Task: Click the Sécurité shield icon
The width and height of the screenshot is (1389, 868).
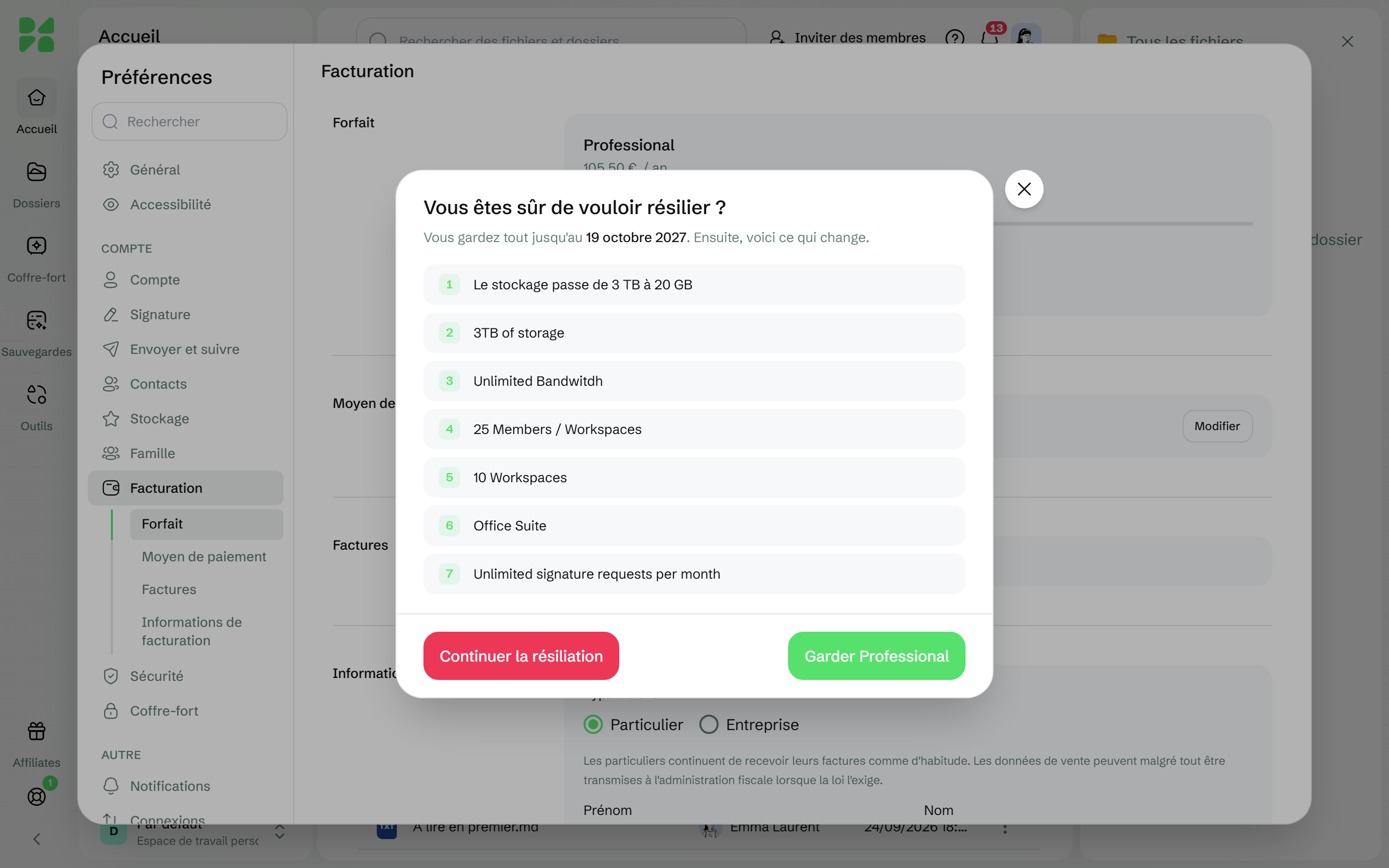Action: [111, 676]
